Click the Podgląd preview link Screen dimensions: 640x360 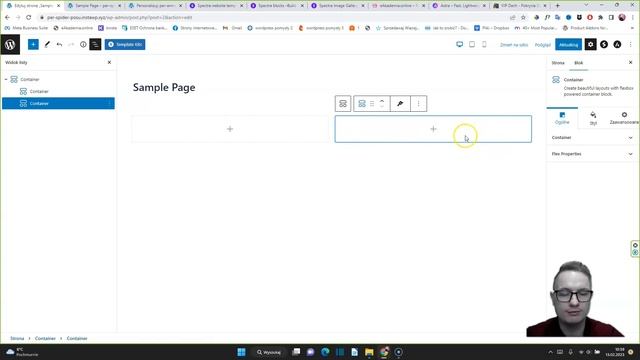pos(543,45)
